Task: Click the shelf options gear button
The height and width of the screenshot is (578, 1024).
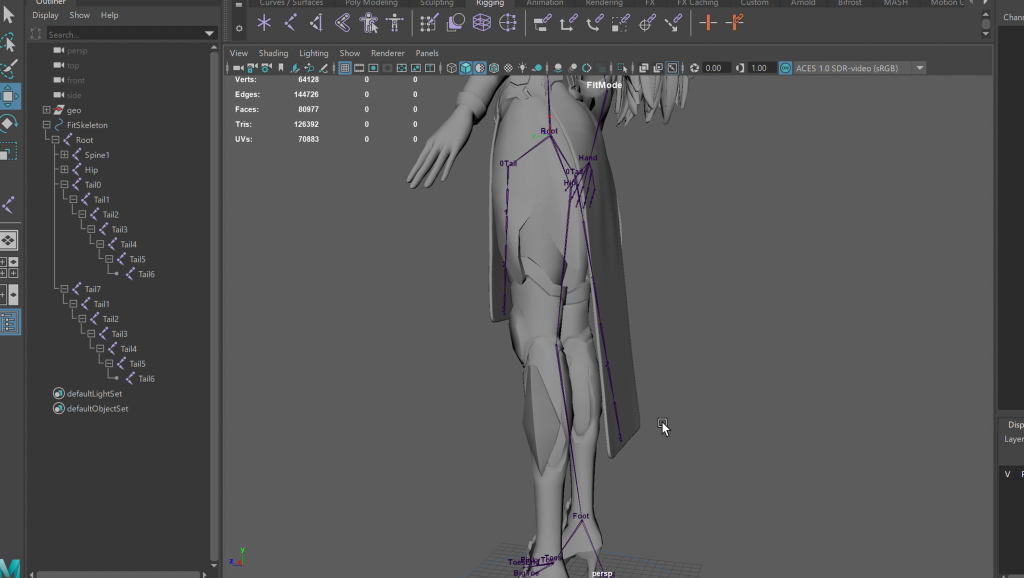Action: [x=239, y=28]
